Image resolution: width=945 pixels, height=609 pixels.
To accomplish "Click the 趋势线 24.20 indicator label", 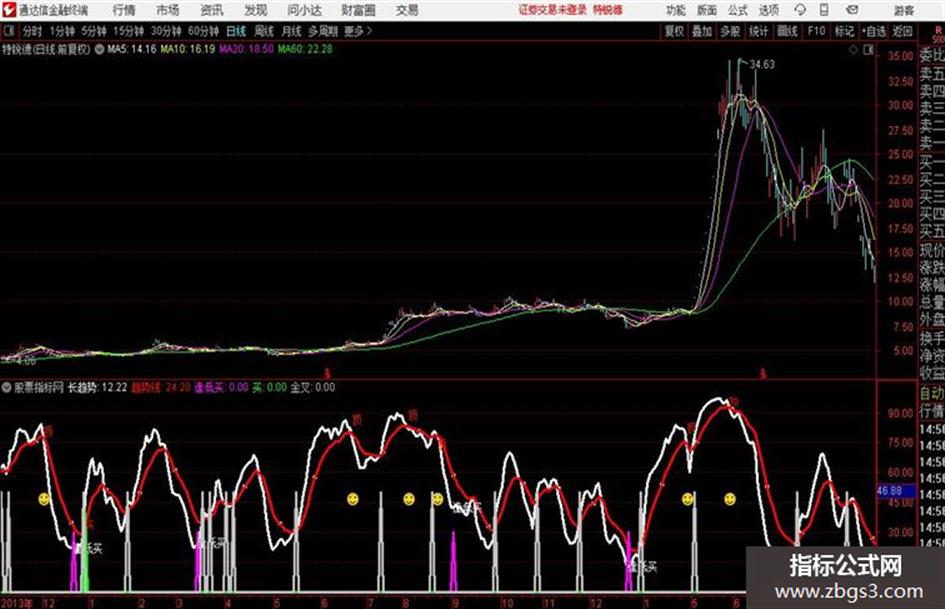I will (161, 387).
